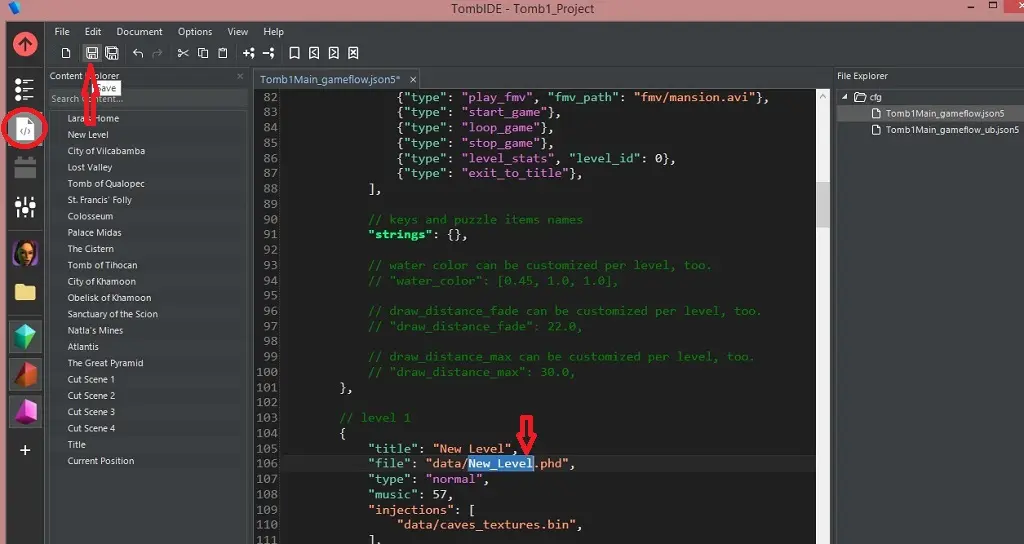Clear all bookmarks using toolbar icon
1024x544 pixels.
(354, 53)
